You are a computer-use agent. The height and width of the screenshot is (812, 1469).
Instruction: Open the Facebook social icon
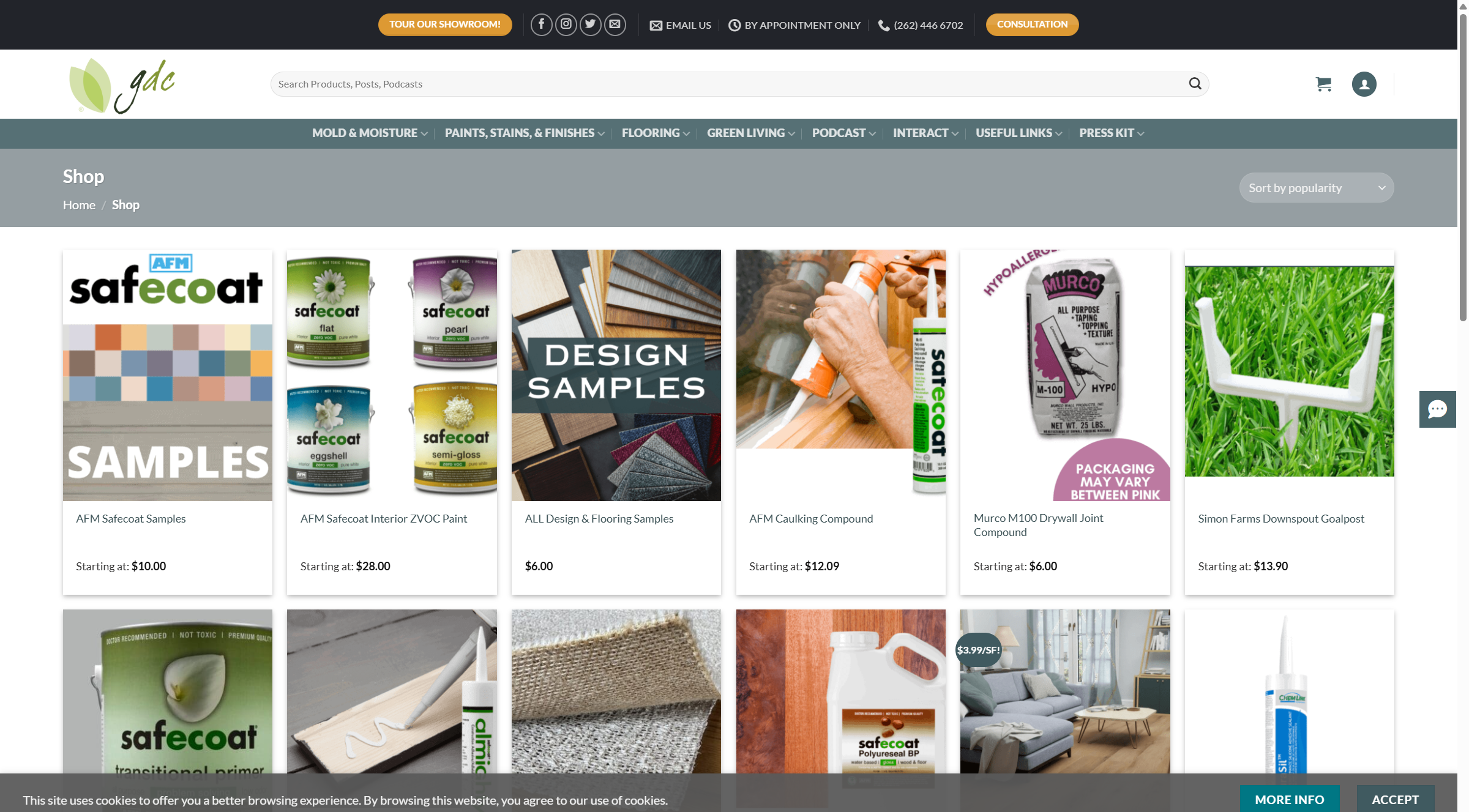[x=541, y=24]
